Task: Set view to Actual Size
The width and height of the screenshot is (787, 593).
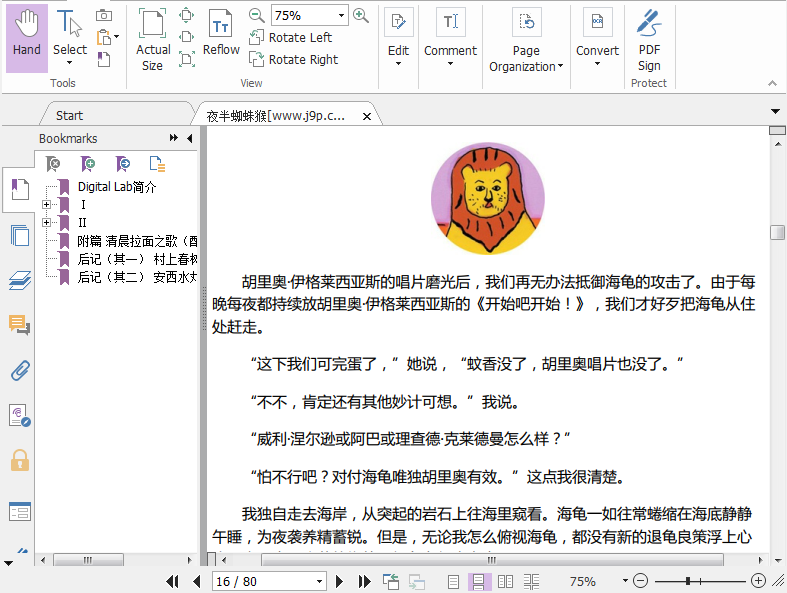Action: (x=153, y=40)
